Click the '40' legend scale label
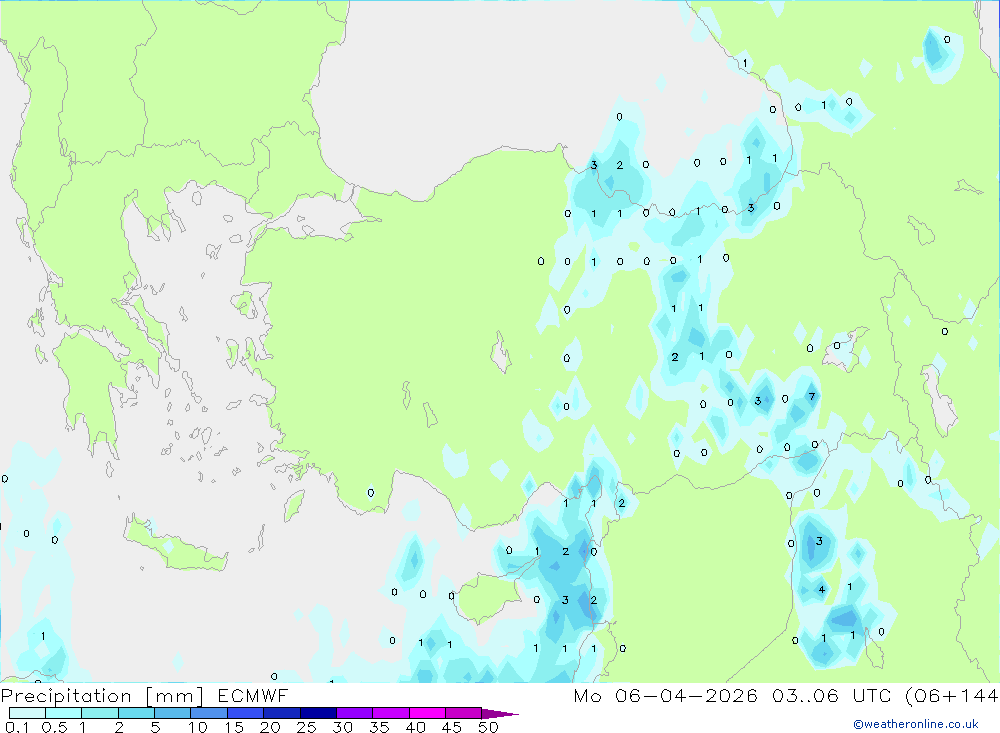Viewport: 1000px width, 733px height. click(415, 727)
